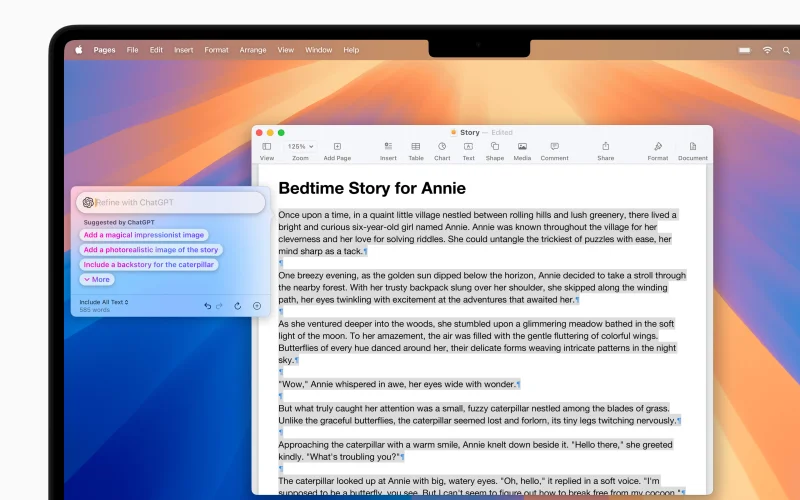Click the redo arrow in ChatGPT panel
The height and width of the screenshot is (500, 800).
coord(219,306)
